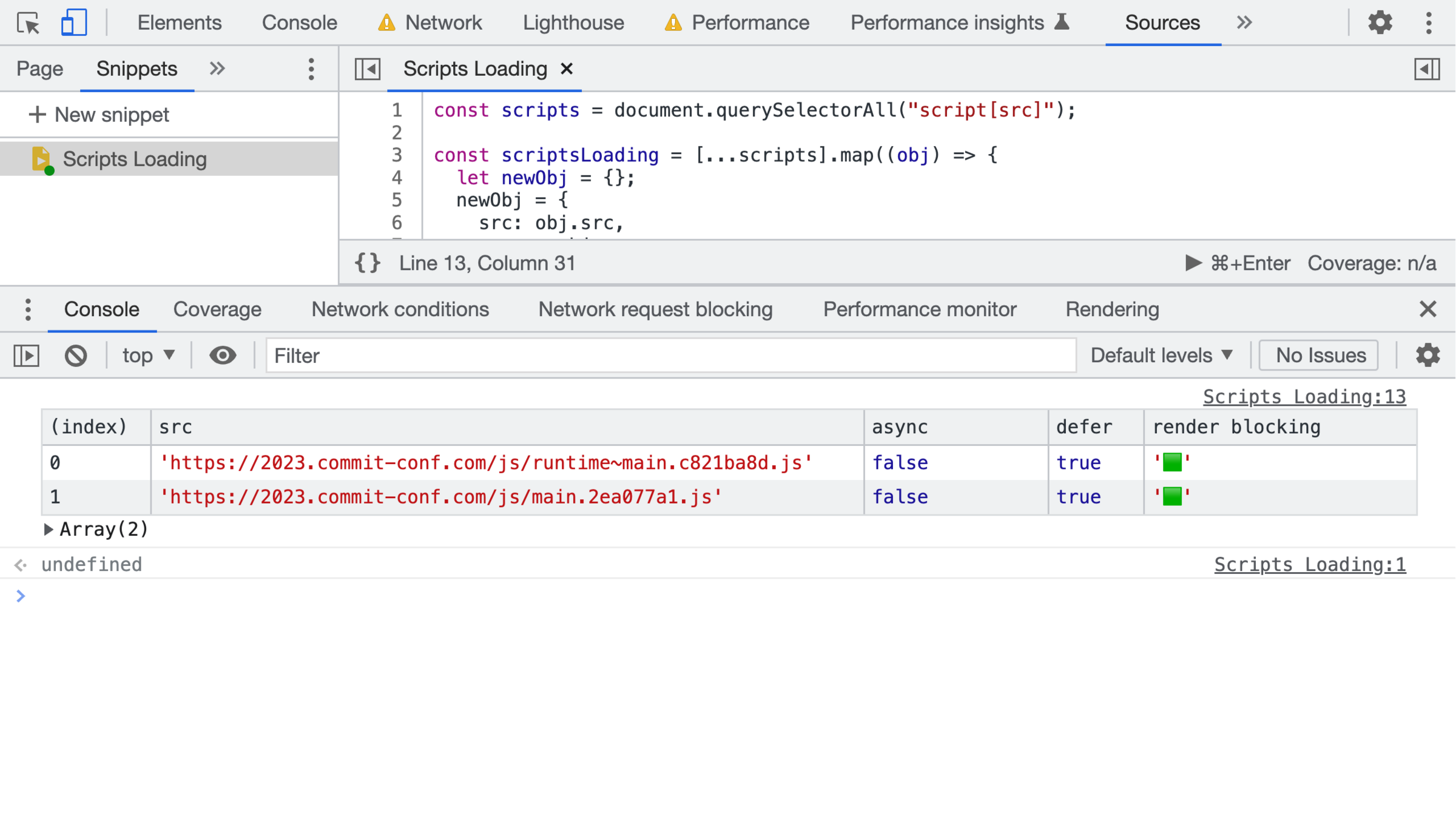Screen dimensions: 1456x819
Task: Hide the navigator sidebar
Action: (x=367, y=69)
